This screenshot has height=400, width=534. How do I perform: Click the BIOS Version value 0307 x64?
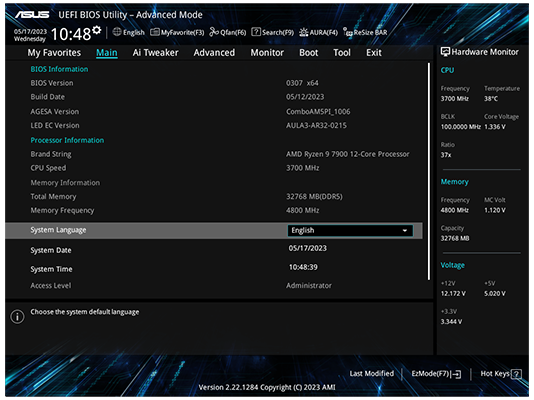[302, 83]
